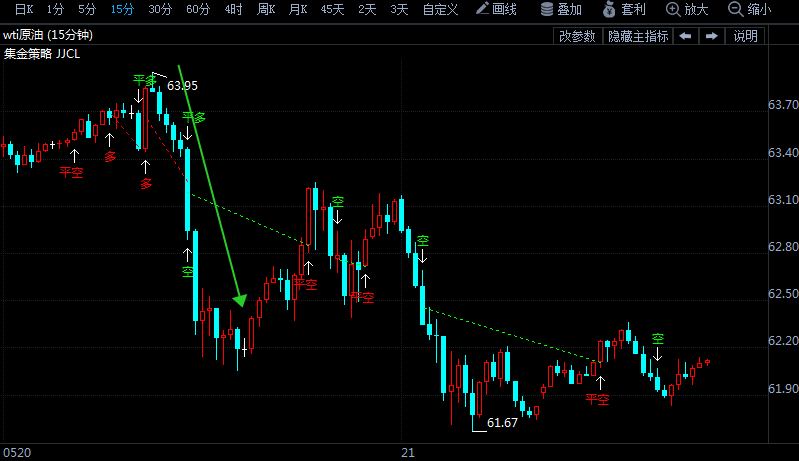Image resolution: width=799 pixels, height=461 pixels.
Task: Zoom out with the 缩小 magnifier
Action: [750, 9]
